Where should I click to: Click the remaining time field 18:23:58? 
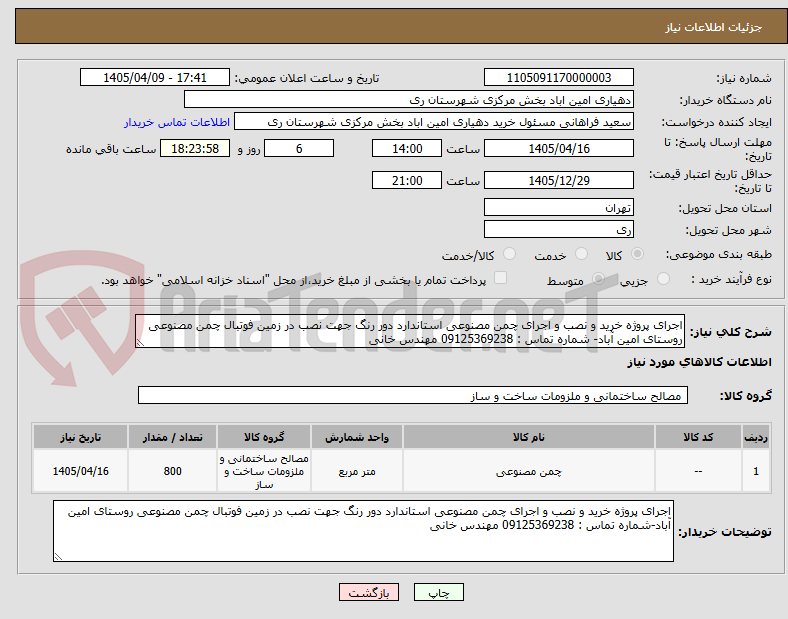(195, 149)
